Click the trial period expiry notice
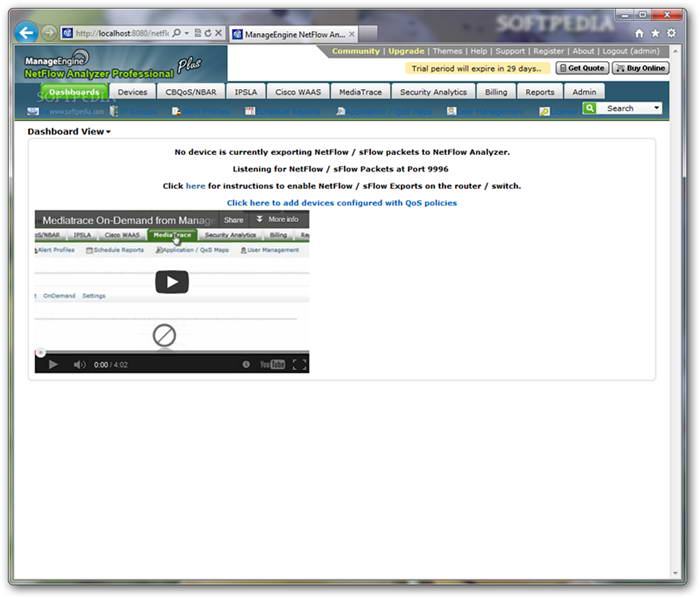Image resolution: width=700 pixels, height=598 pixels. tap(476, 68)
